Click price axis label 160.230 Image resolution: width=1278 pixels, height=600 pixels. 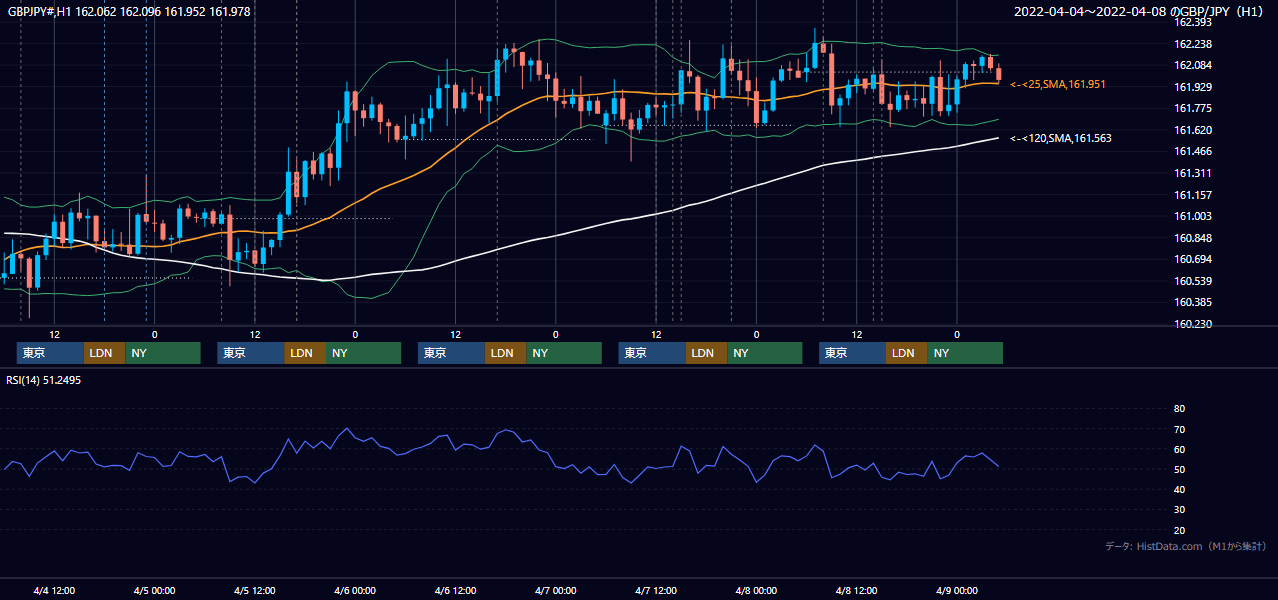pyautogui.click(x=1193, y=324)
